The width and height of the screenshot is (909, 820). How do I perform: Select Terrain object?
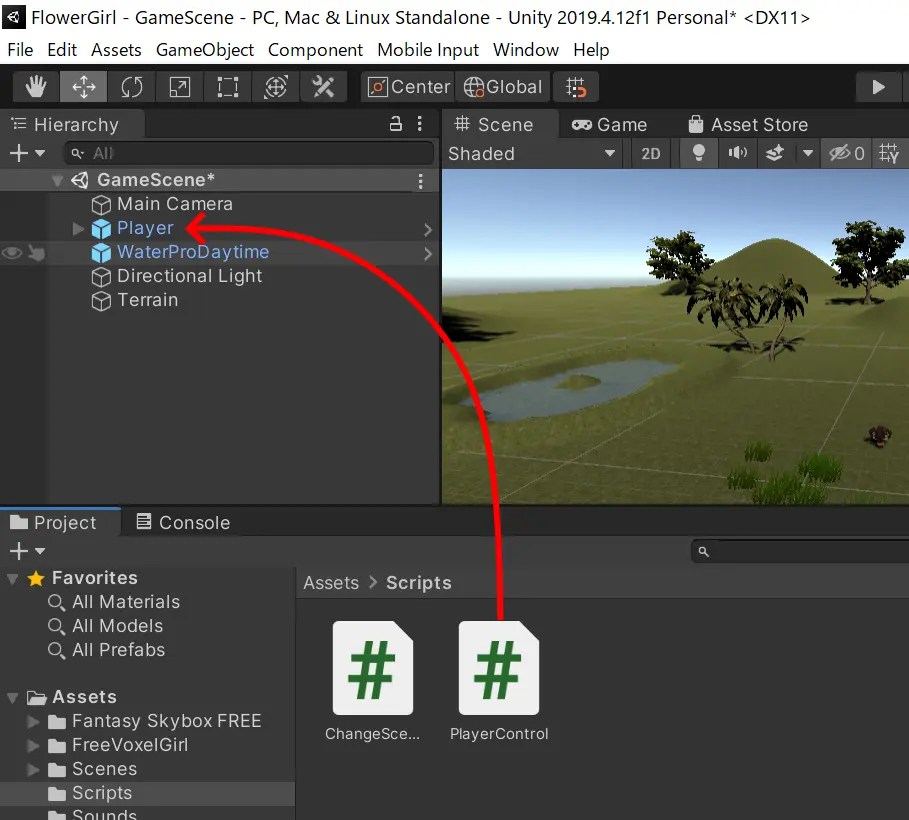coord(135,300)
